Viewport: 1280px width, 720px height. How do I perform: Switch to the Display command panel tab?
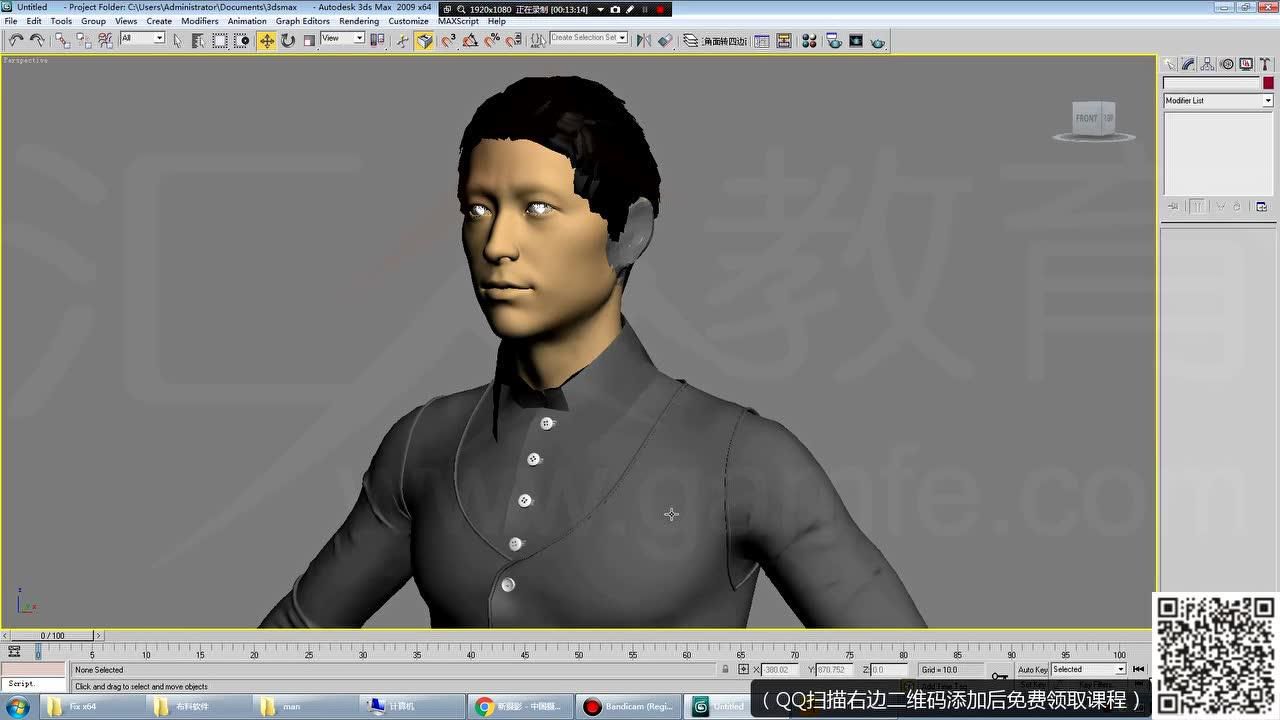point(1246,64)
